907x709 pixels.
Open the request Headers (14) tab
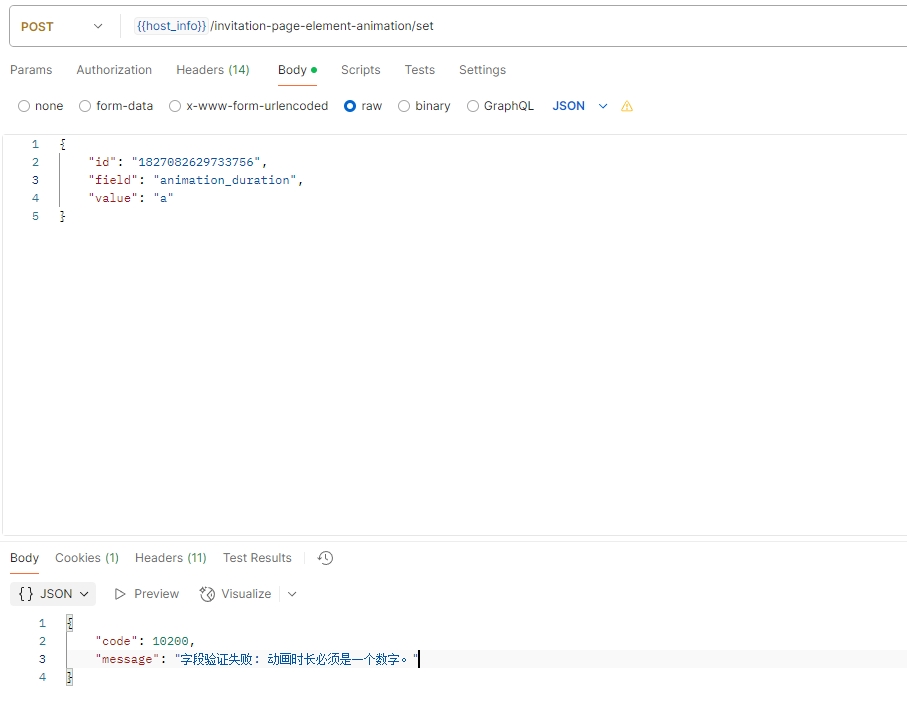click(x=213, y=70)
